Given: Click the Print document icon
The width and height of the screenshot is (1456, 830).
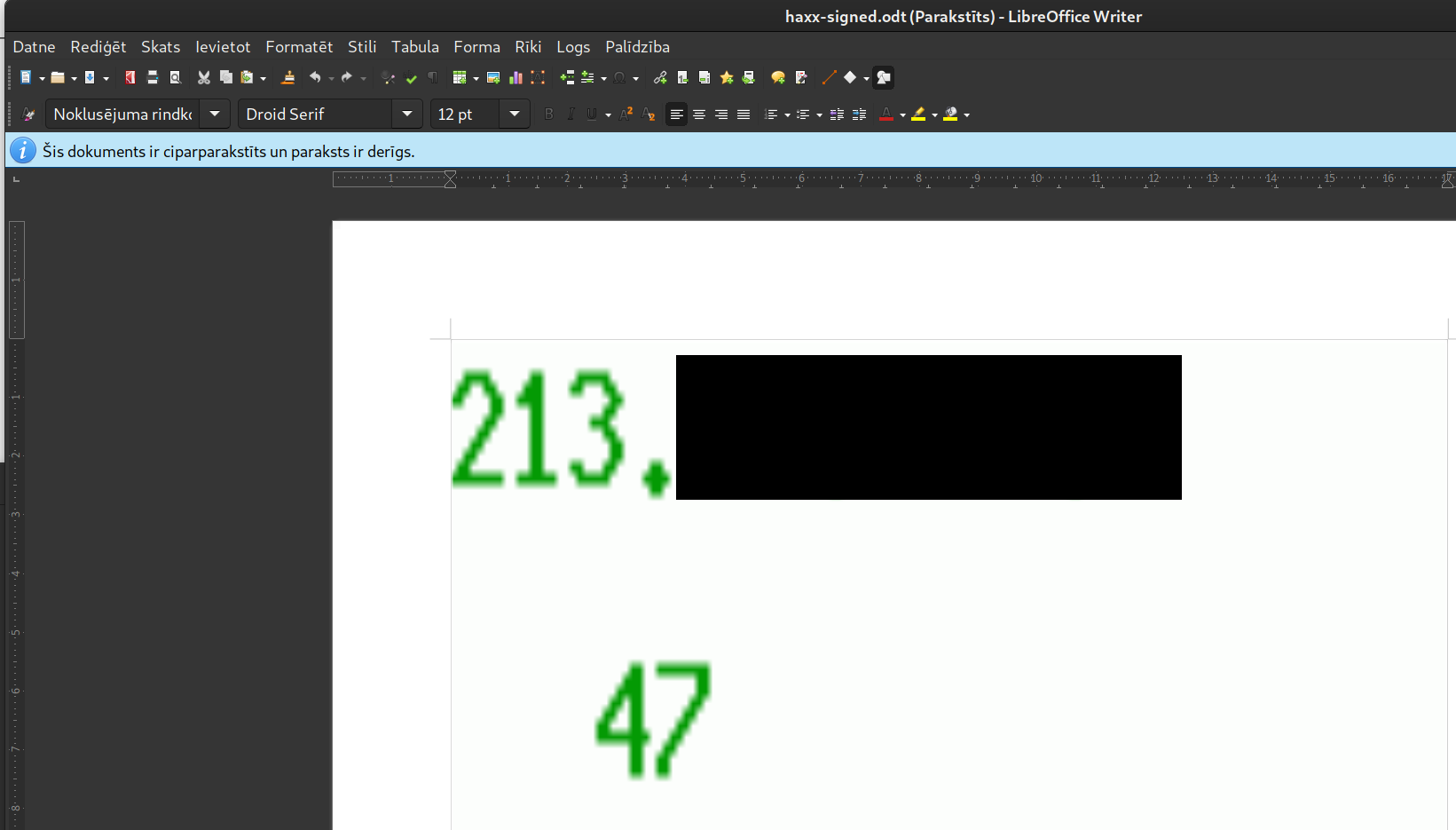Looking at the screenshot, I should point(153,78).
